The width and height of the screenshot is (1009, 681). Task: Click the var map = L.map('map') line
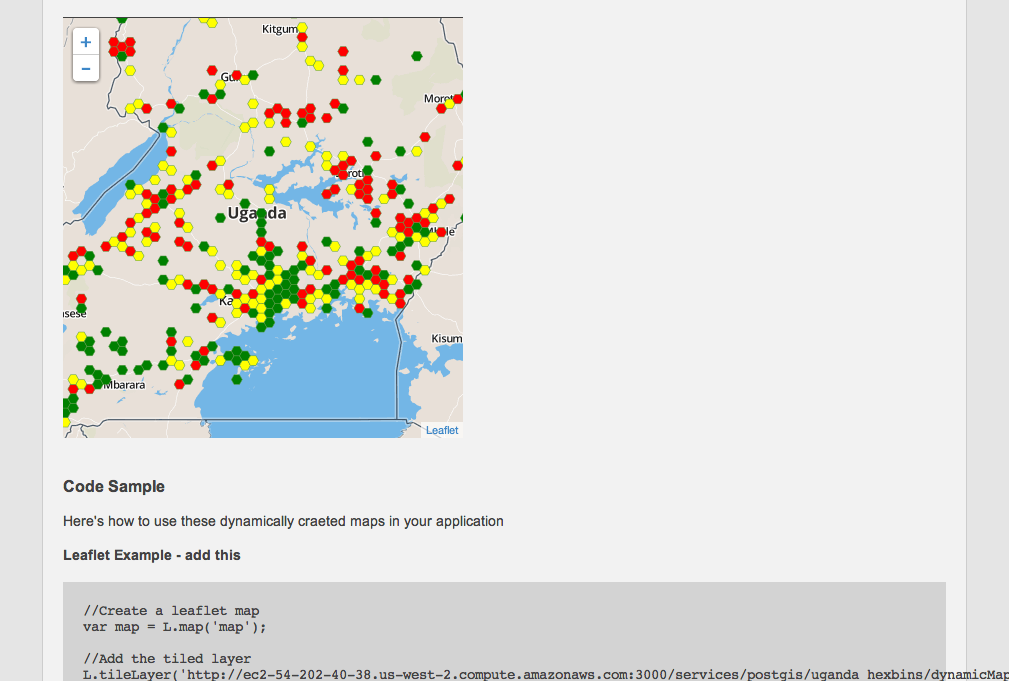point(174,627)
